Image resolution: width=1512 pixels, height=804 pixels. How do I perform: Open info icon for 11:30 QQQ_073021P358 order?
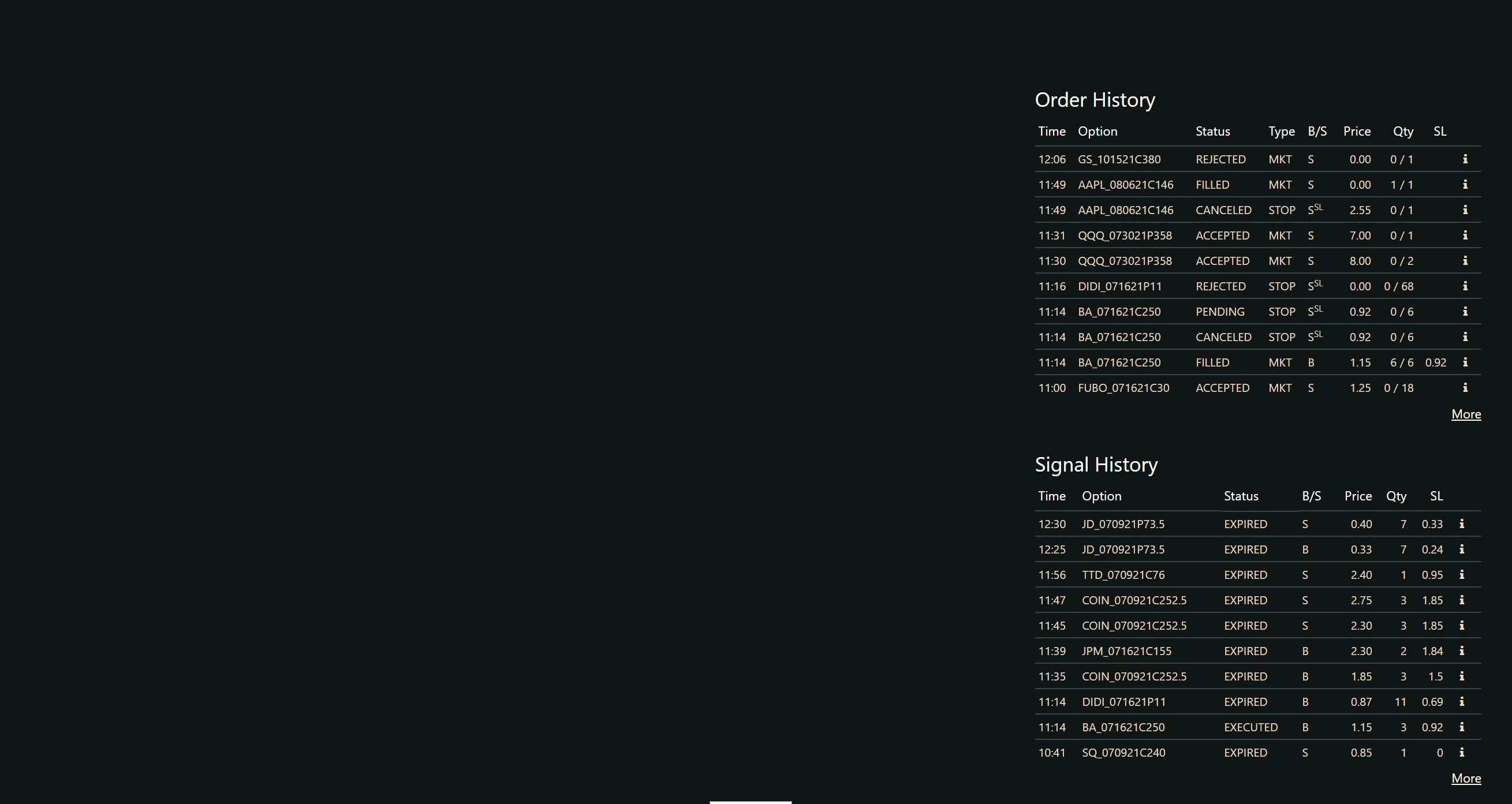(x=1465, y=260)
